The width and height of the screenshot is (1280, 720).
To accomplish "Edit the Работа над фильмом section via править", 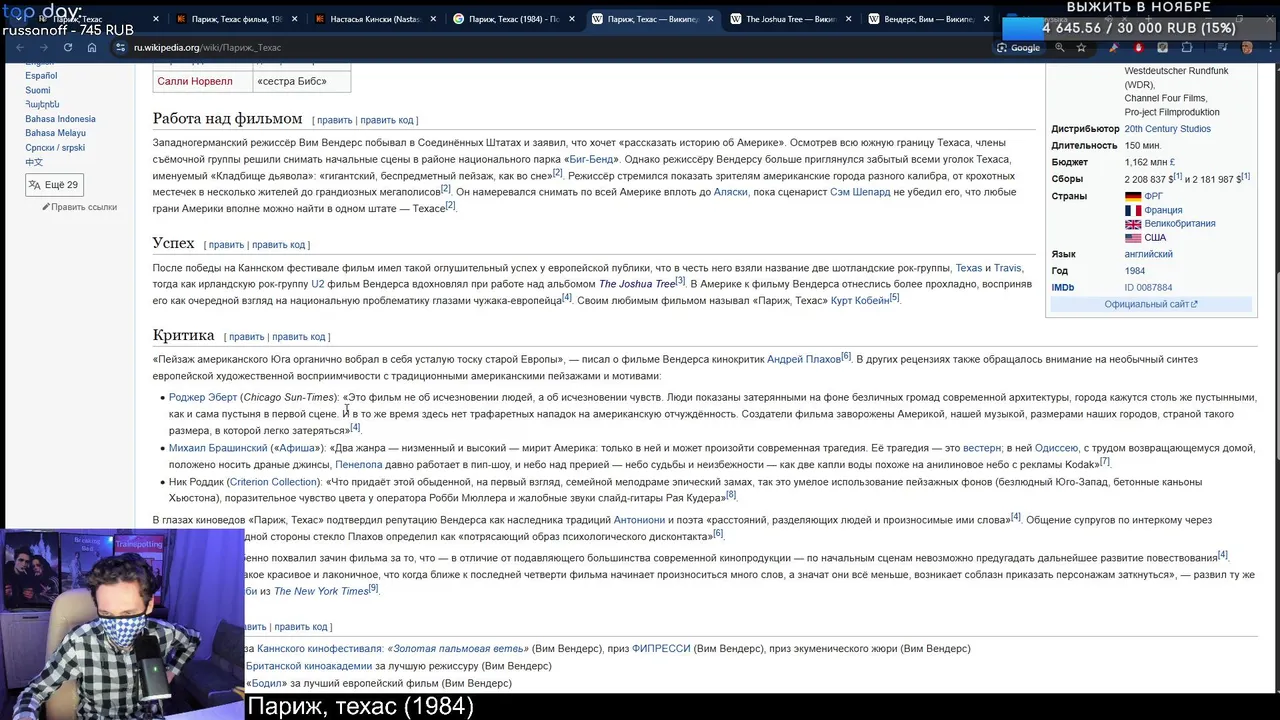I will (335, 120).
